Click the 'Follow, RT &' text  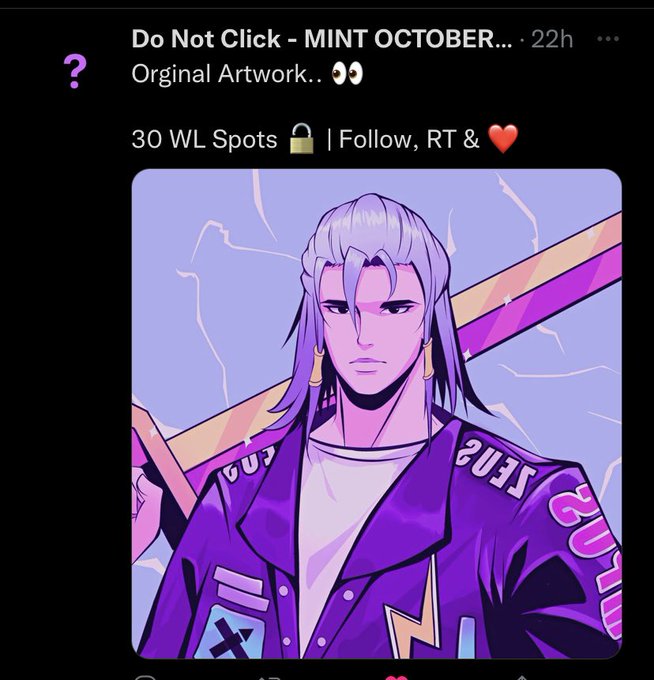click(409, 139)
